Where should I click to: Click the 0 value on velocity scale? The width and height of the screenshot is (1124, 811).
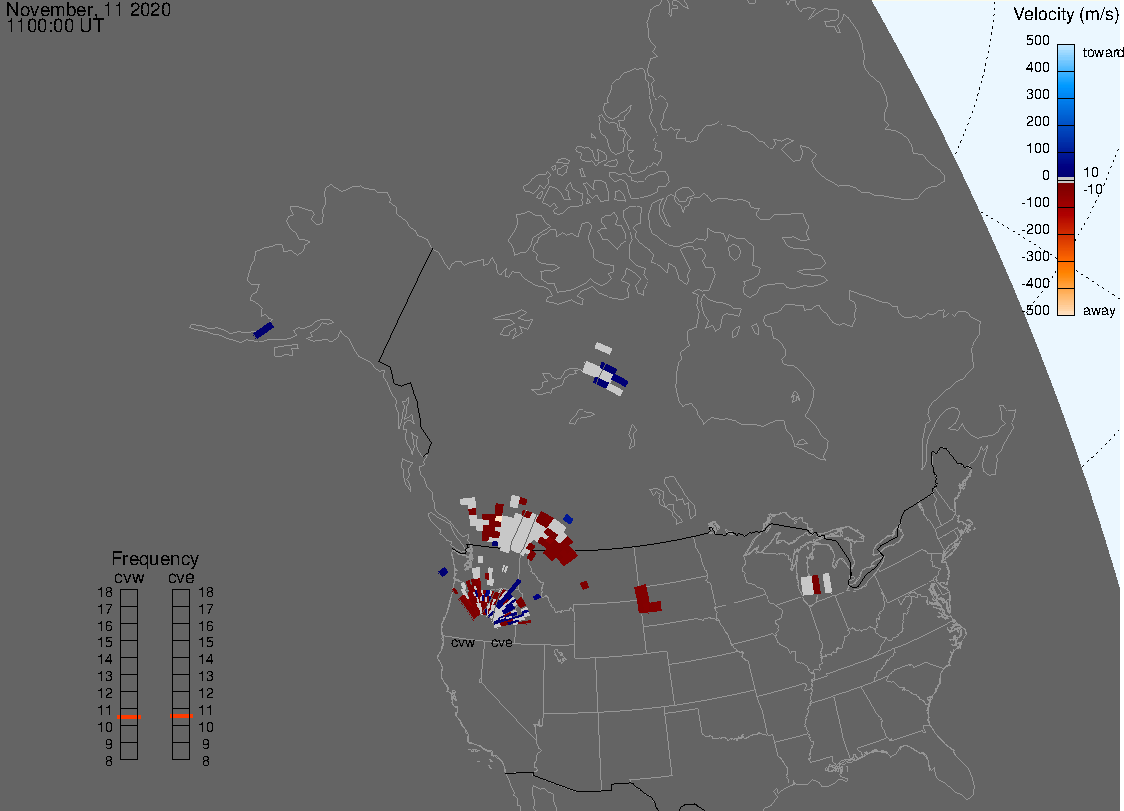pyautogui.click(x=1046, y=175)
